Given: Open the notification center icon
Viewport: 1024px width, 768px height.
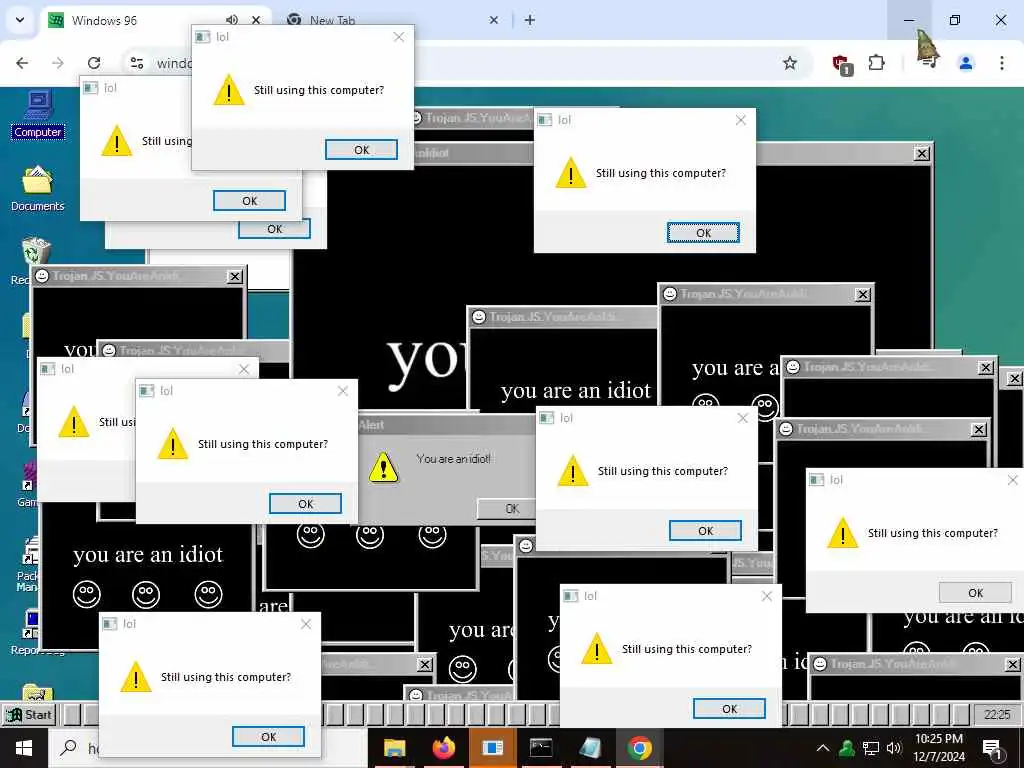Looking at the screenshot, I should coord(993,748).
